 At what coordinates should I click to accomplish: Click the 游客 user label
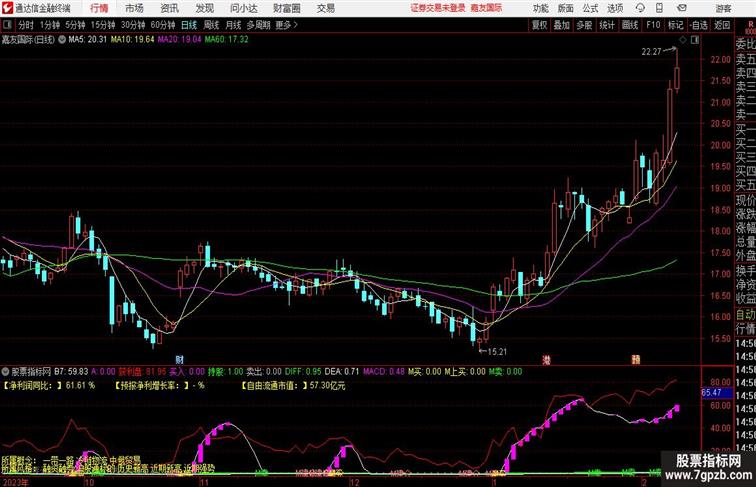[723, 8]
